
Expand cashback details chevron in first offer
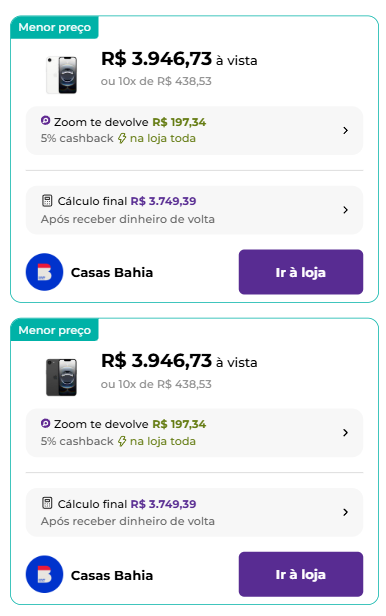[x=346, y=130]
